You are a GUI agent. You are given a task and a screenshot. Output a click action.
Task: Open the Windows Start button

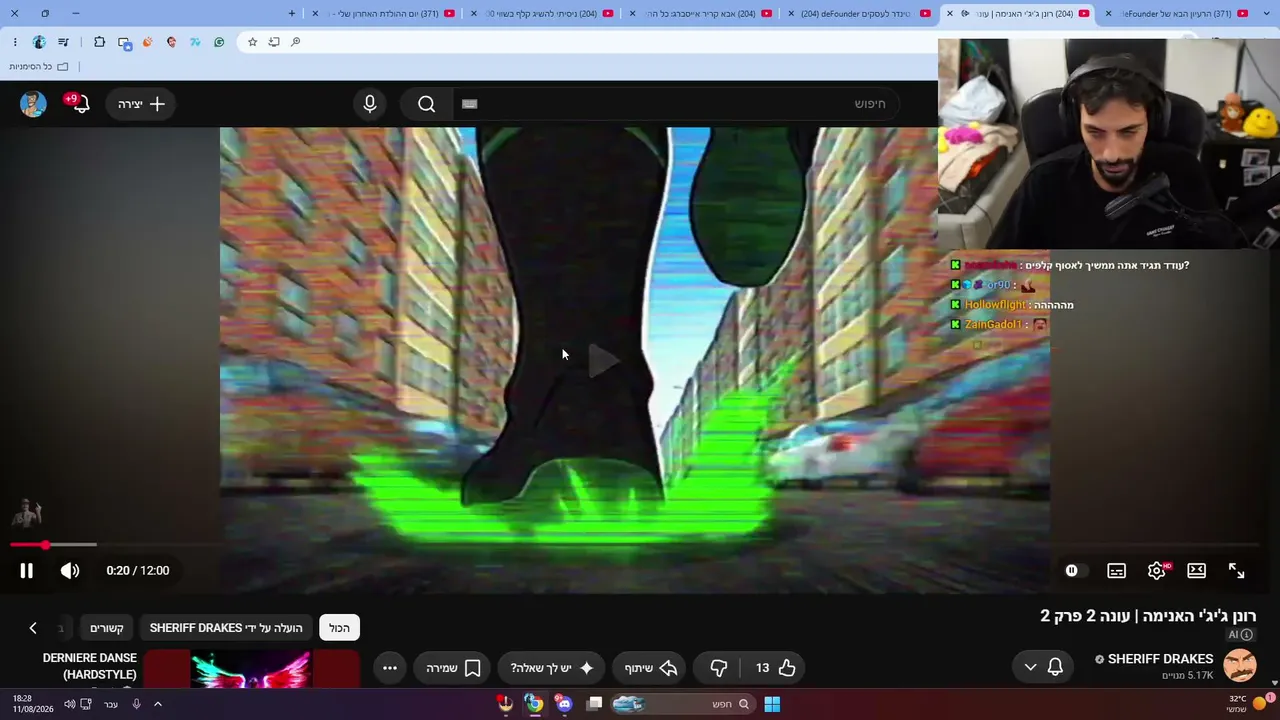click(772, 704)
